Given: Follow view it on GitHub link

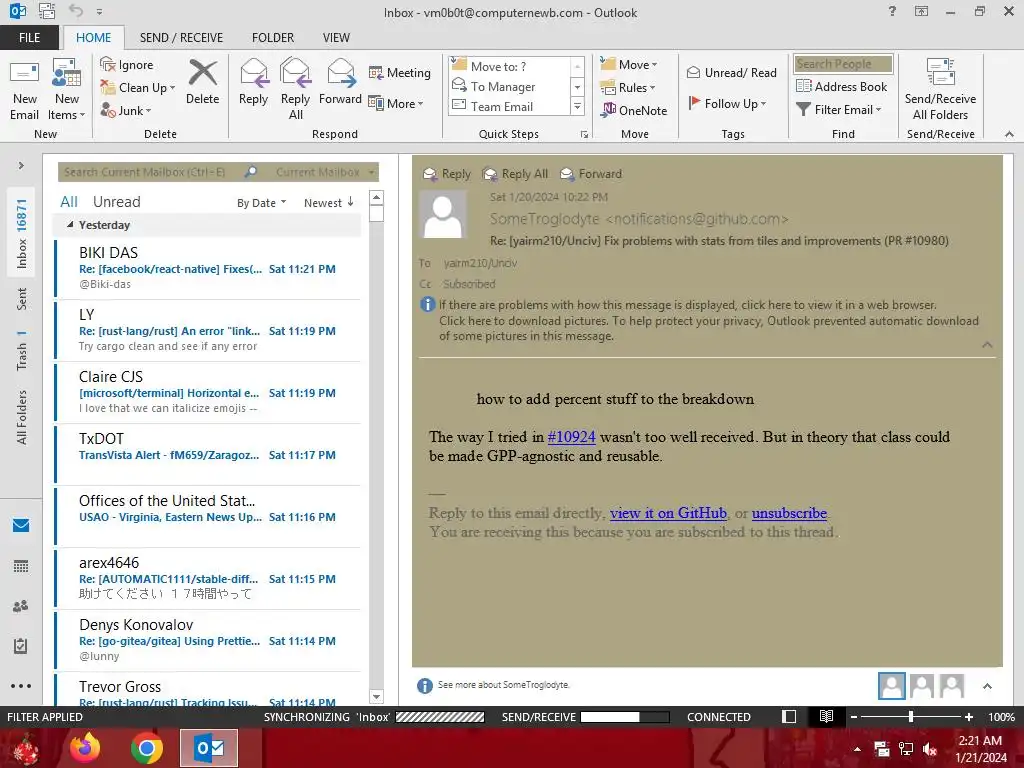Looking at the screenshot, I should [x=668, y=513].
